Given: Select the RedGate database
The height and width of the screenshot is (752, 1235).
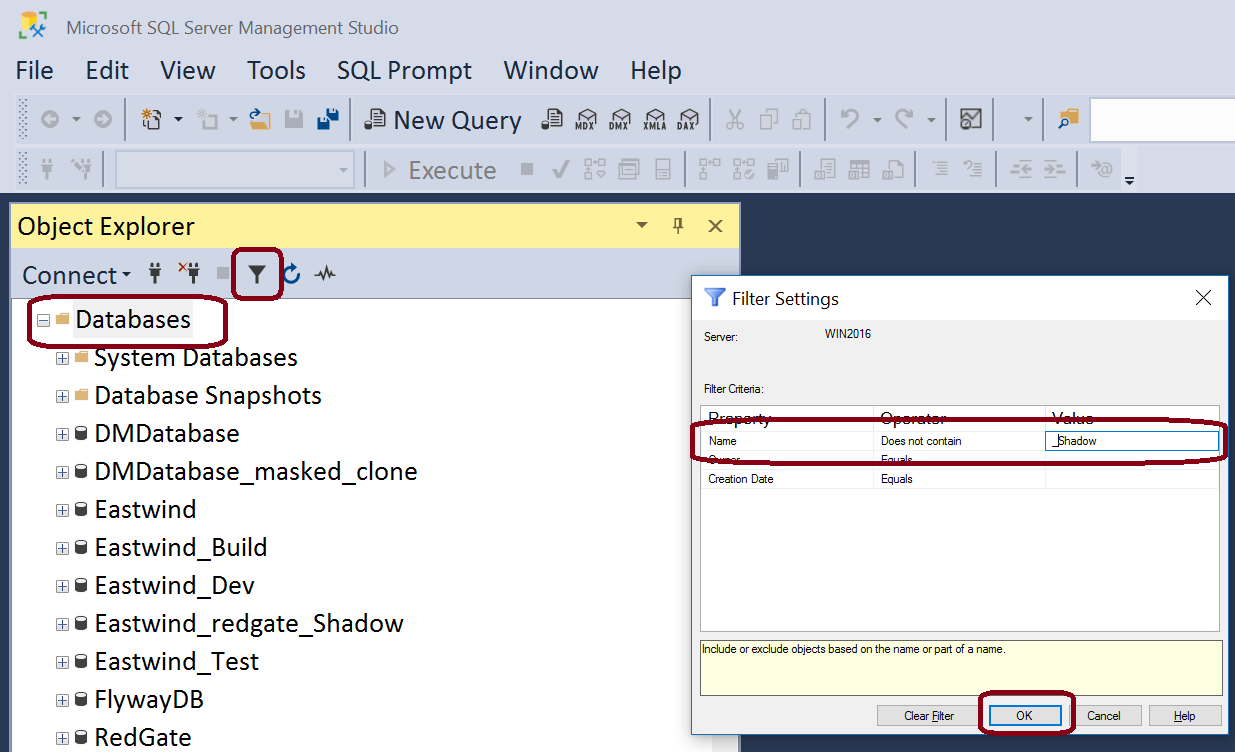Looking at the screenshot, I should coord(142,738).
